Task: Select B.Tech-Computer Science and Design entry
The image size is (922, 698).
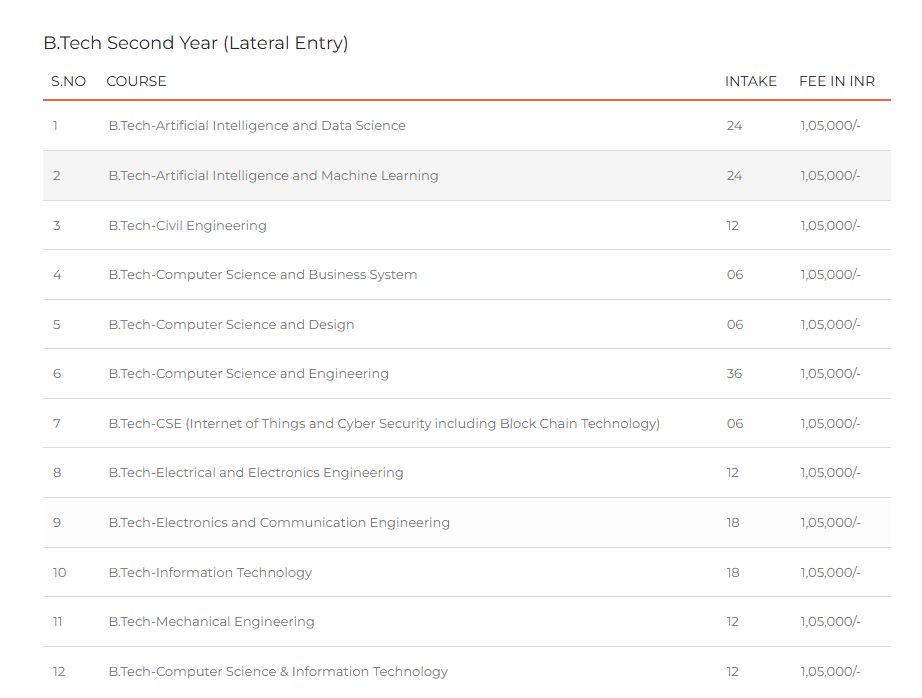Action: (x=231, y=325)
